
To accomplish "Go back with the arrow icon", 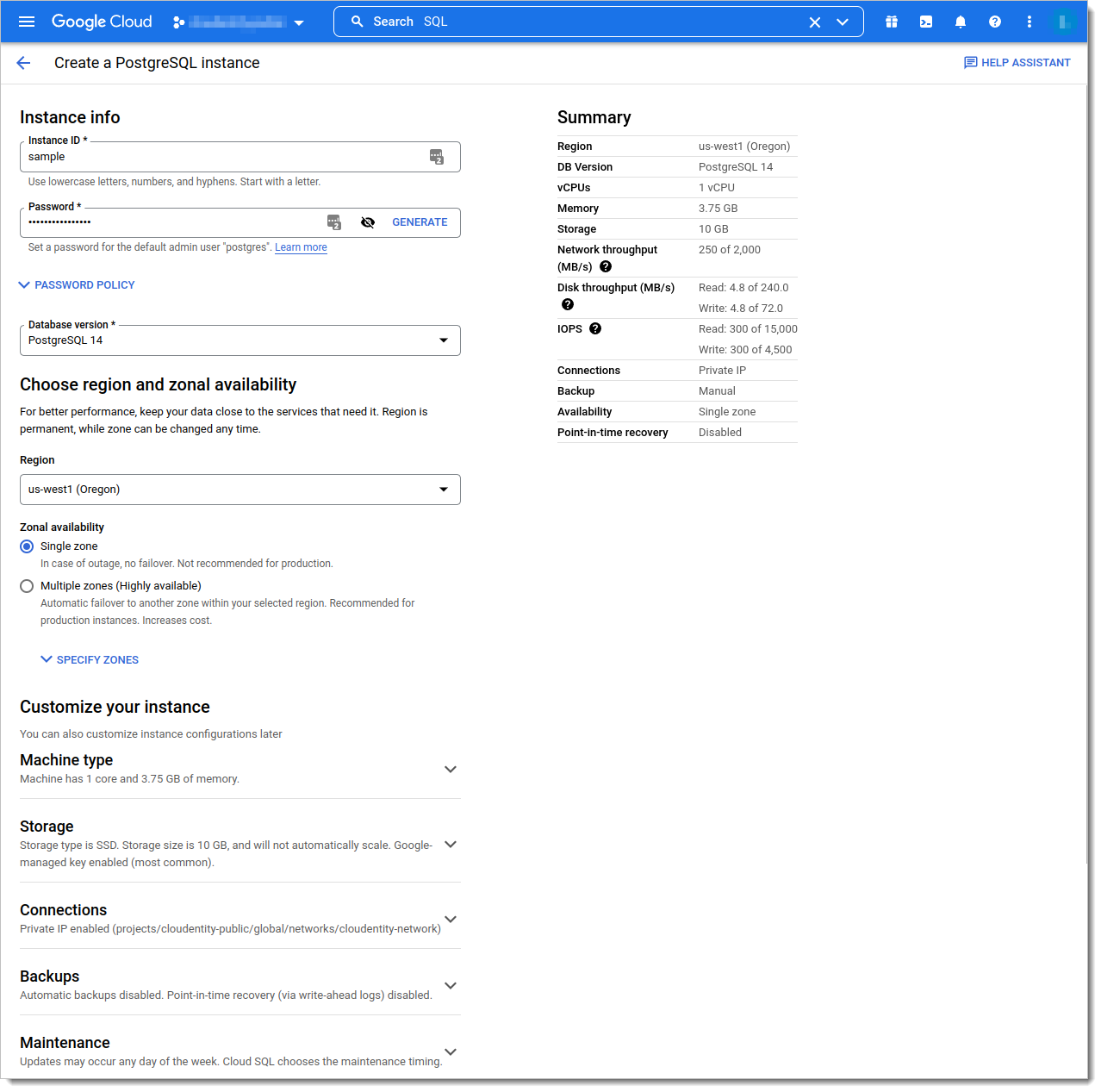I will point(23,63).
